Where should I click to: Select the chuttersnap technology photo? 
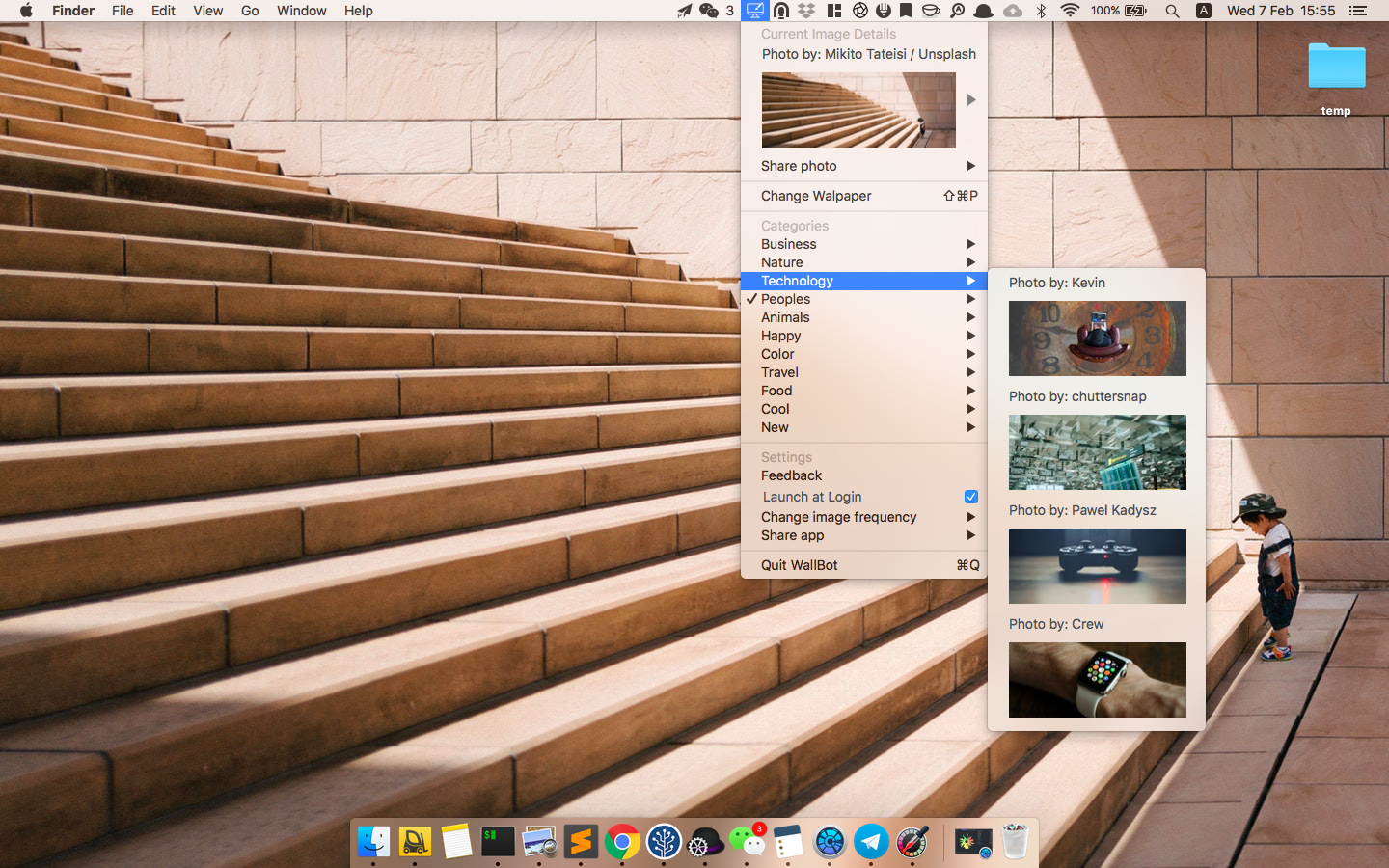[x=1098, y=452]
